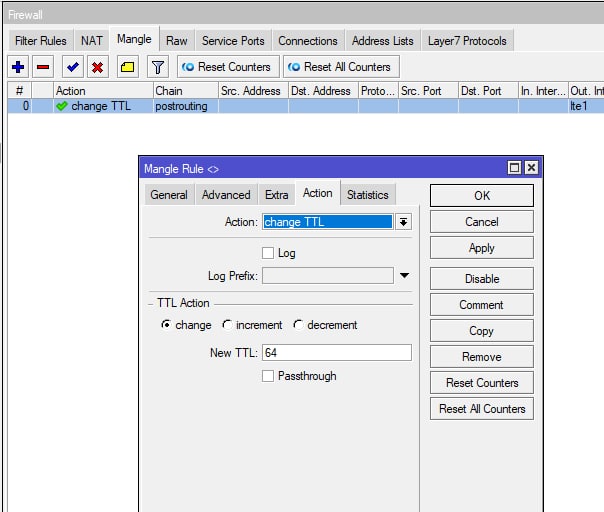Viewport: 604px width, 512px height.
Task: Click the Comment button
Action: (x=482, y=305)
